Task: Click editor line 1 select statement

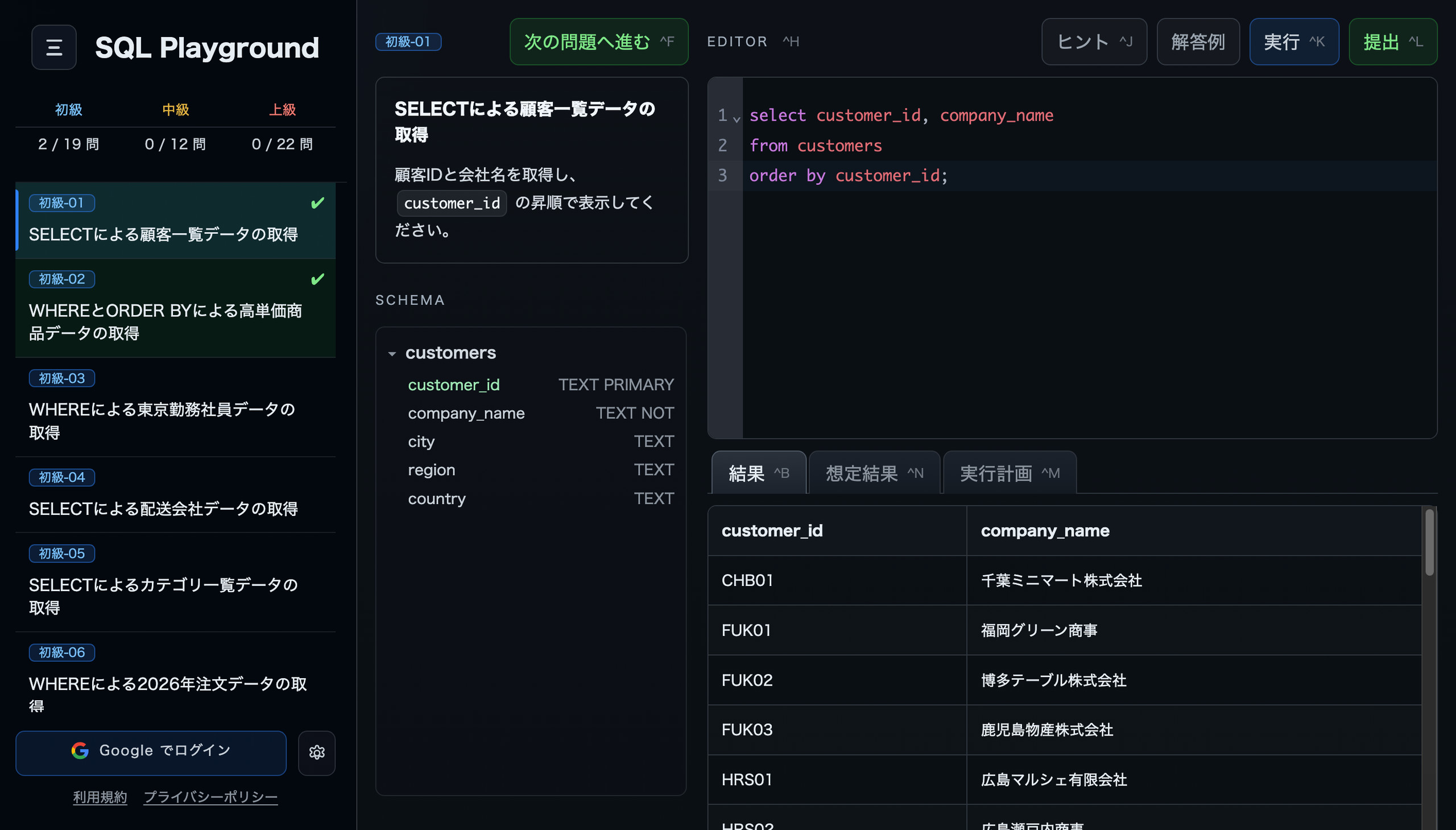Action: [x=901, y=115]
